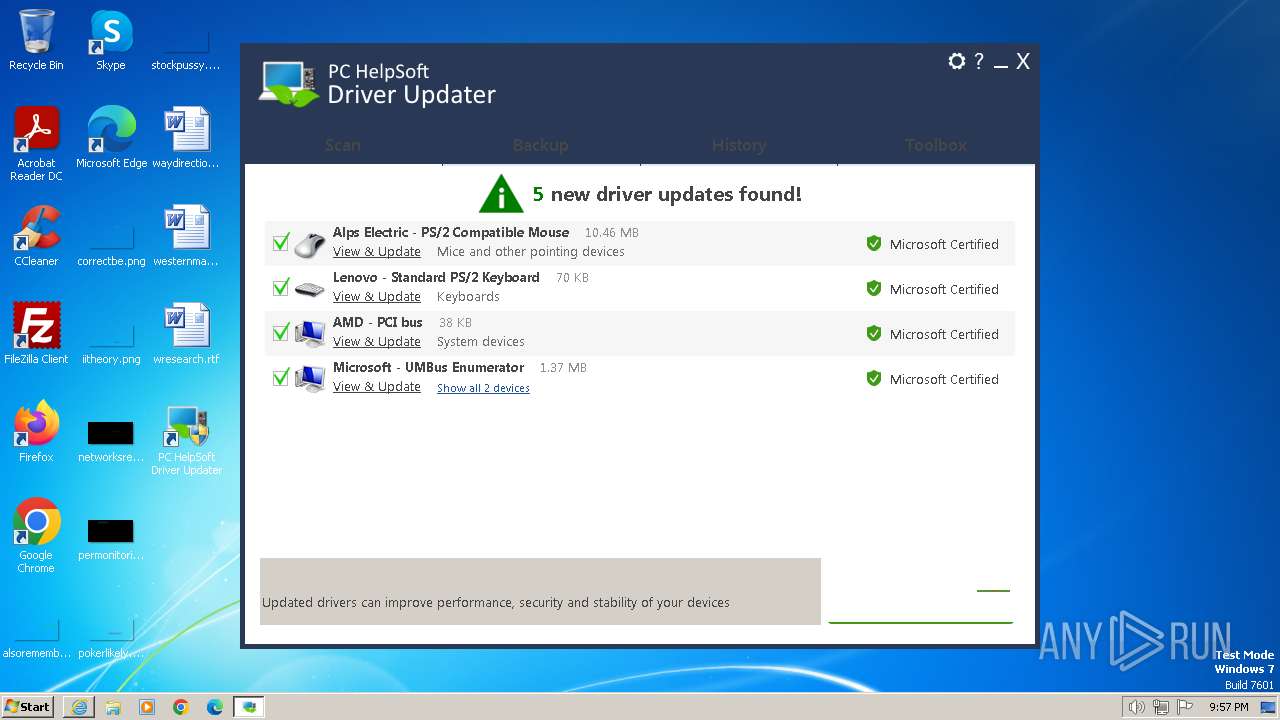Click the 'Mice and other pointing devices' label
The width and height of the screenshot is (1280, 720).
[531, 252]
